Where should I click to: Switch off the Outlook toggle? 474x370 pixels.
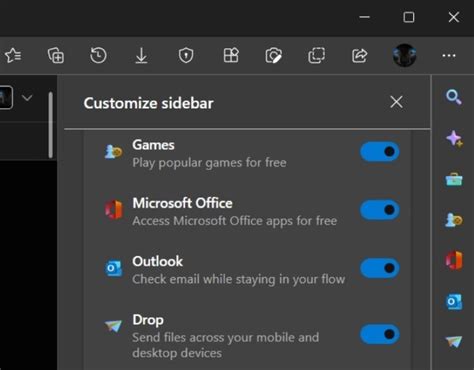pos(380,268)
